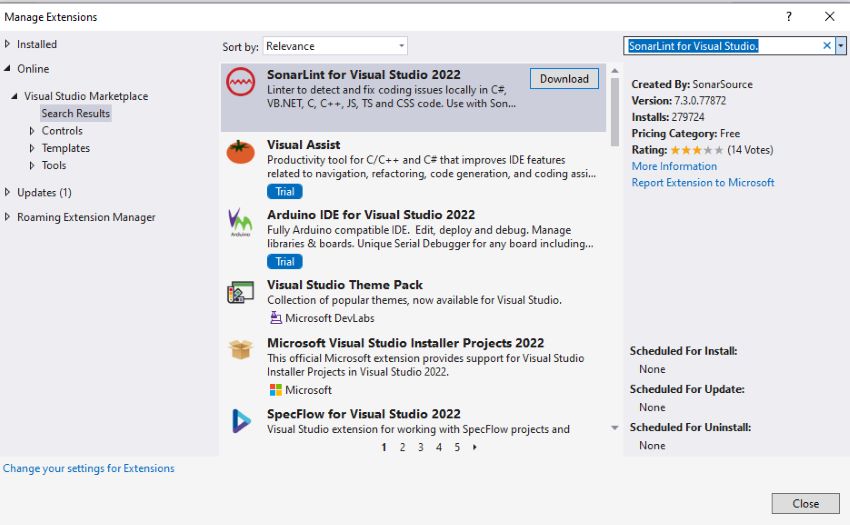Viewport: 850px width, 525px height.
Task: Expand the Installed category
Action: pyautogui.click(x=7, y=43)
